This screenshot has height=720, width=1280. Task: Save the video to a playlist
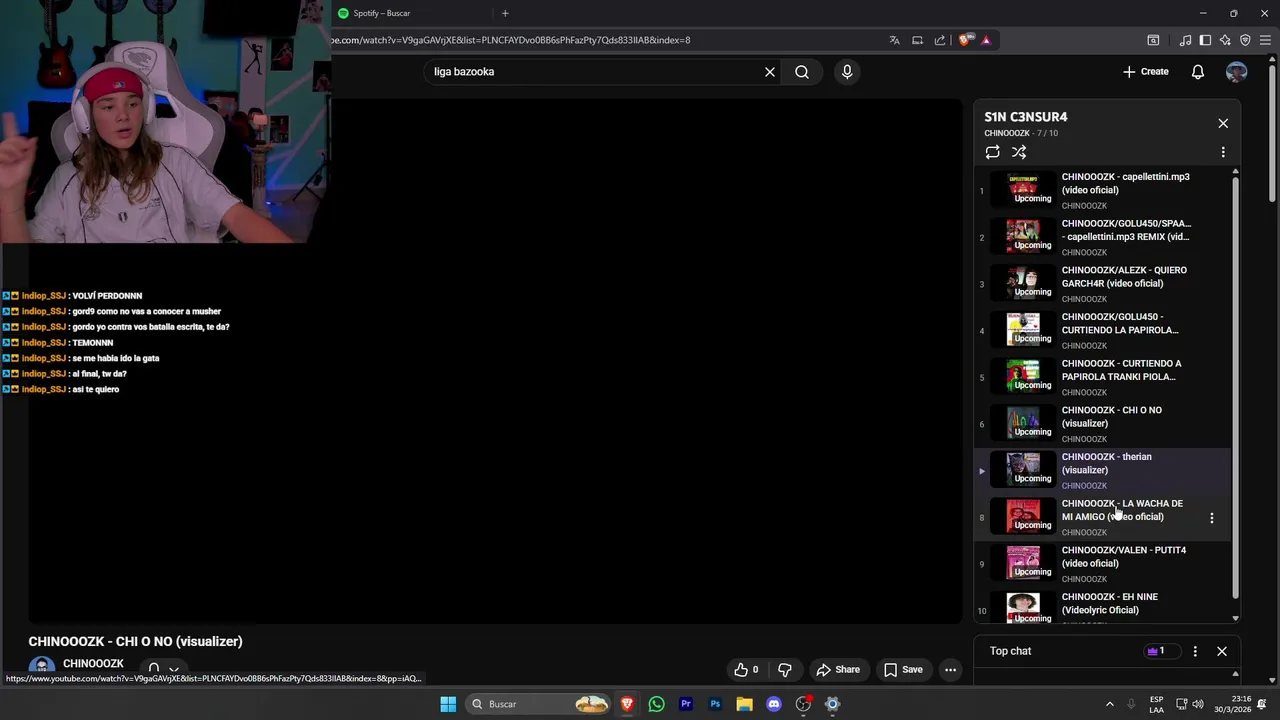tap(903, 670)
